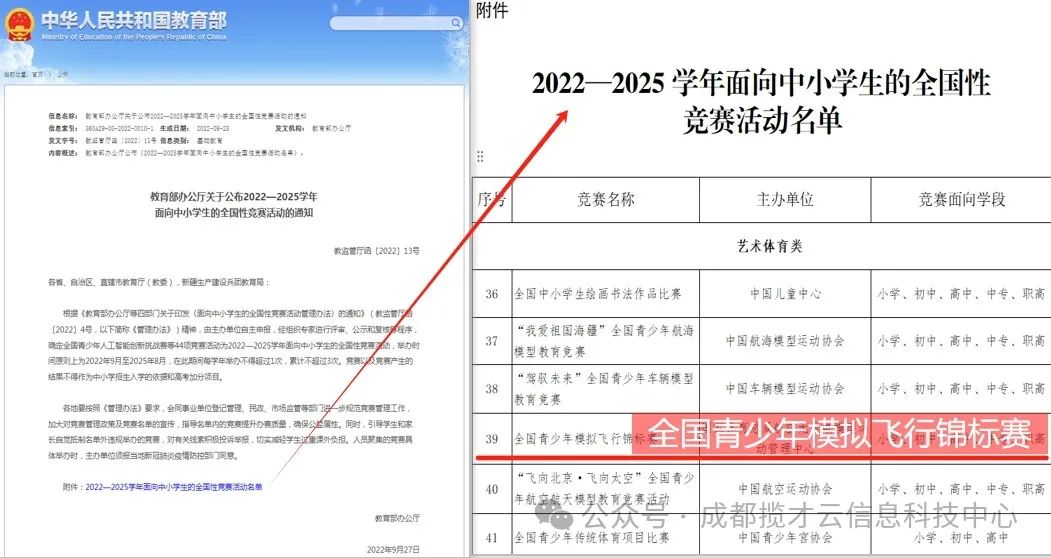1051x558 pixels.
Task: Click row number 37 in the table
Action: point(492,341)
